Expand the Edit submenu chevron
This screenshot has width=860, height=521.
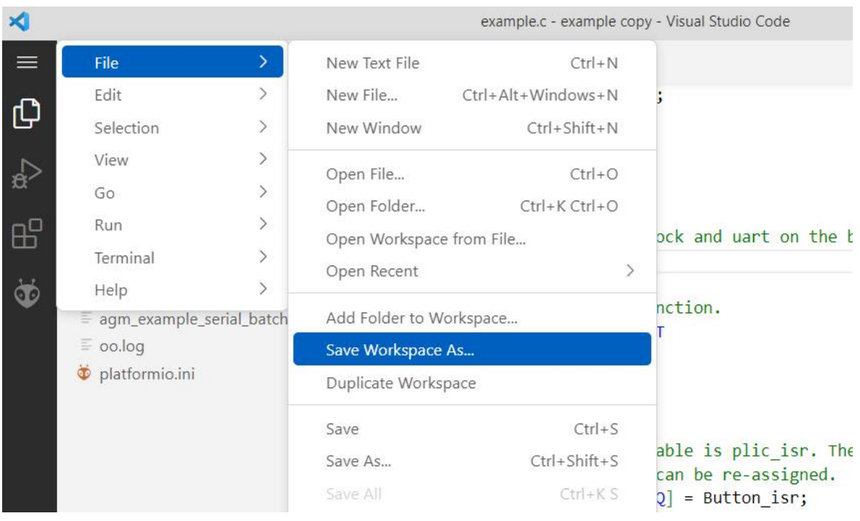click(x=263, y=94)
